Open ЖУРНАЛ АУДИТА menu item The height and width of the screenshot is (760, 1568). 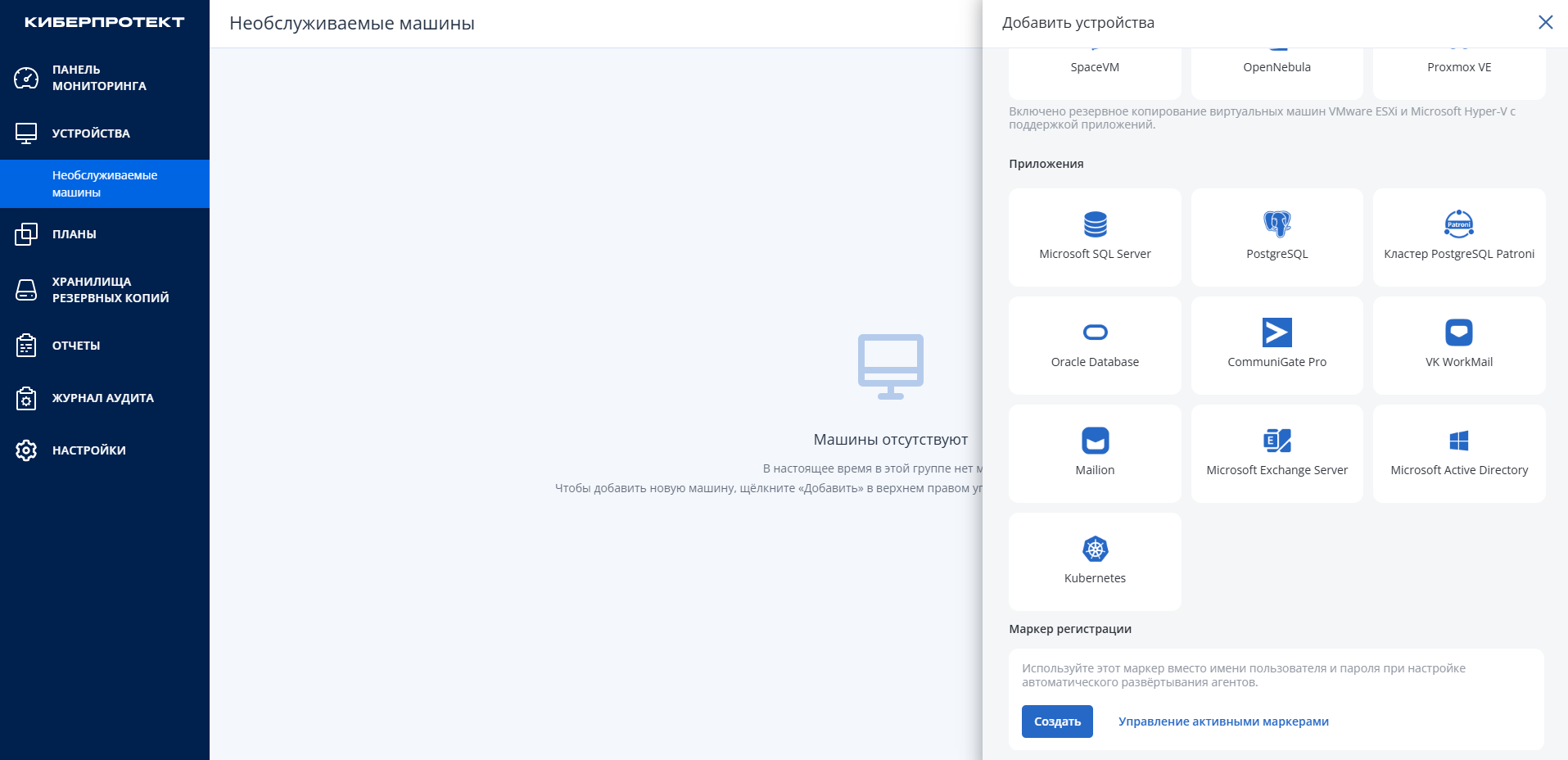(105, 398)
